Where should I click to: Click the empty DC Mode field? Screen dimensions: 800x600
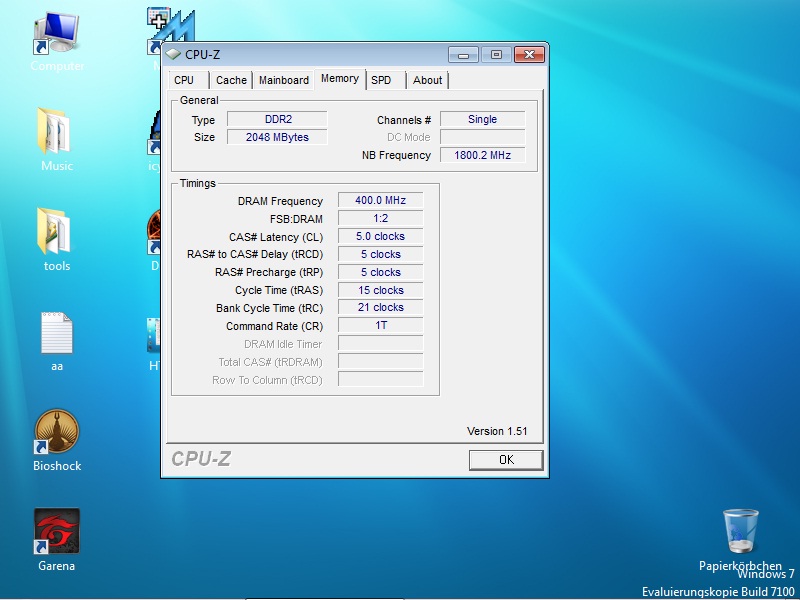483,137
